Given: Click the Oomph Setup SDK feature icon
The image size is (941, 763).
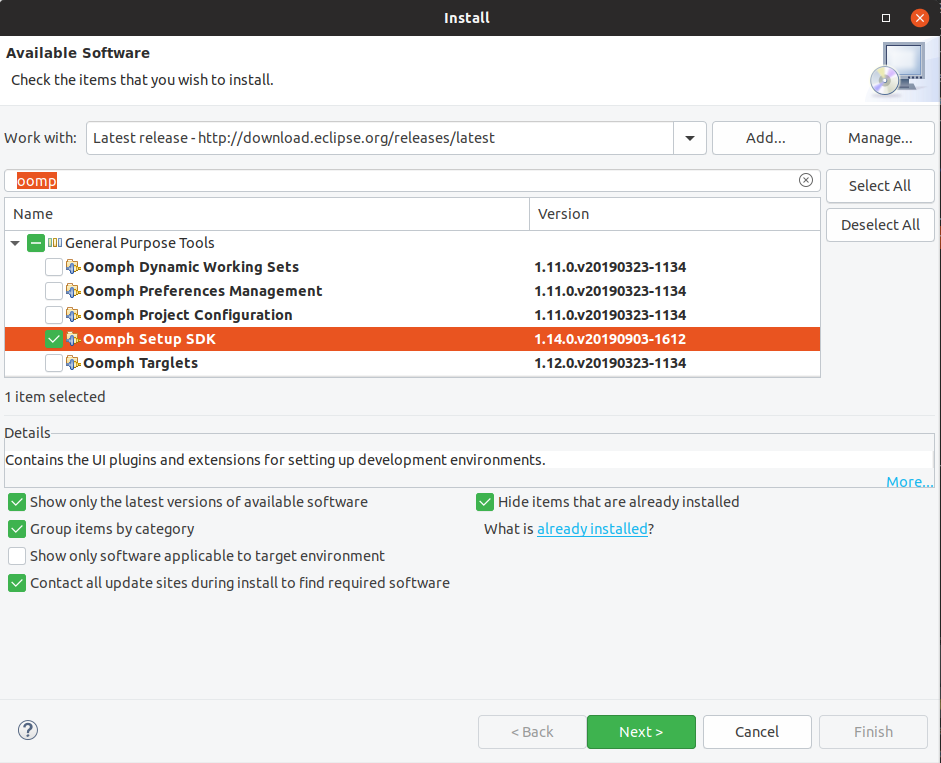Looking at the screenshot, I should 73,339.
